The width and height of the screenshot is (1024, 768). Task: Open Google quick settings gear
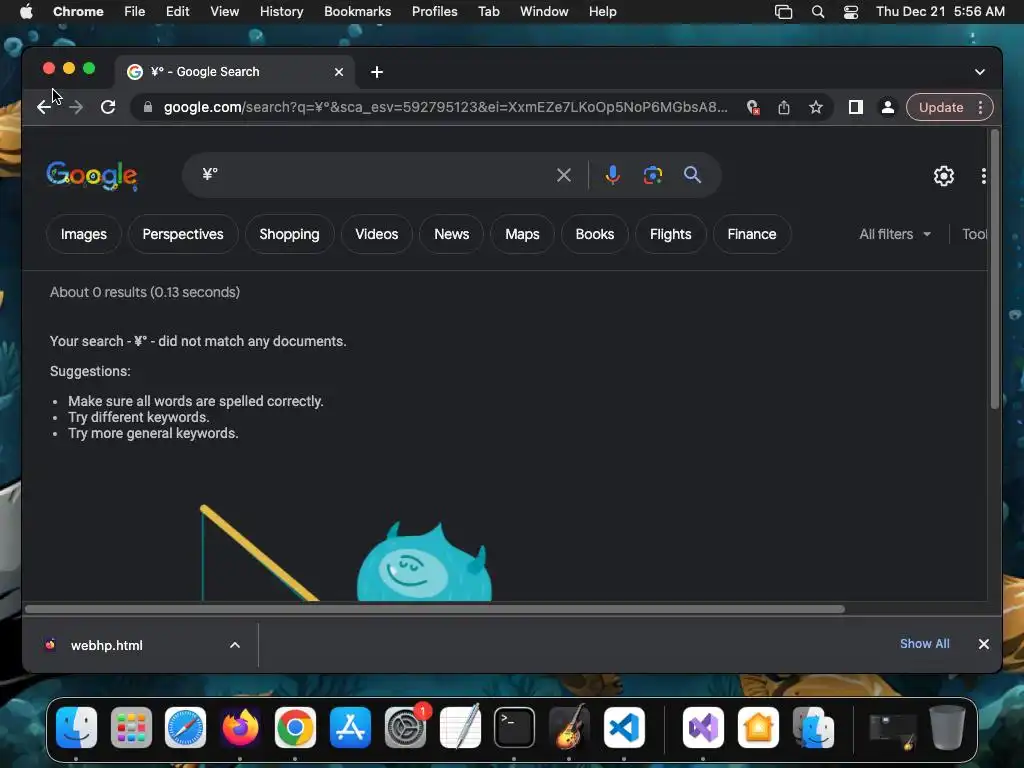pyautogui.click(x=944, y=176)
